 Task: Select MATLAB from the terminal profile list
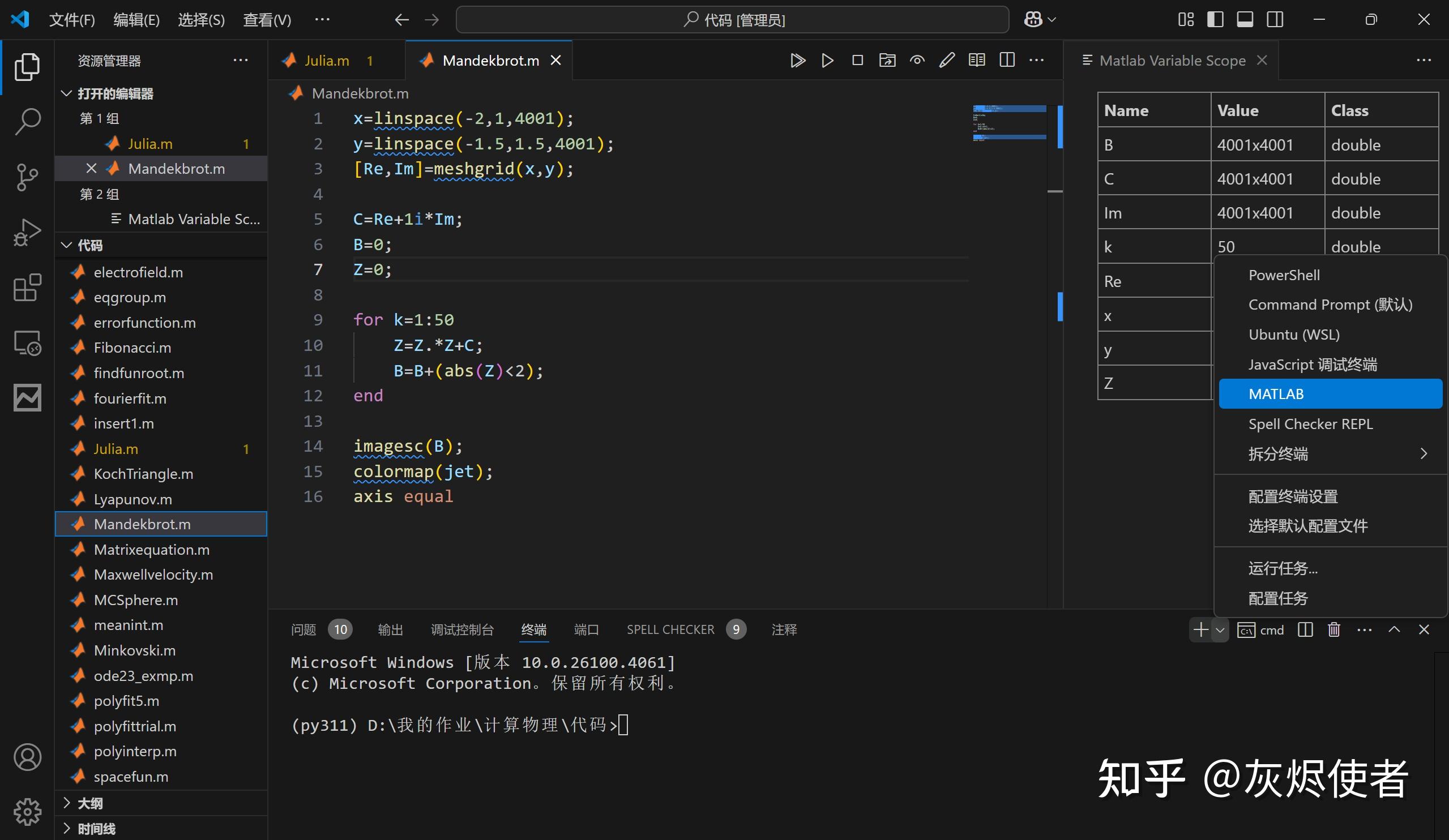pos(1275,393)
